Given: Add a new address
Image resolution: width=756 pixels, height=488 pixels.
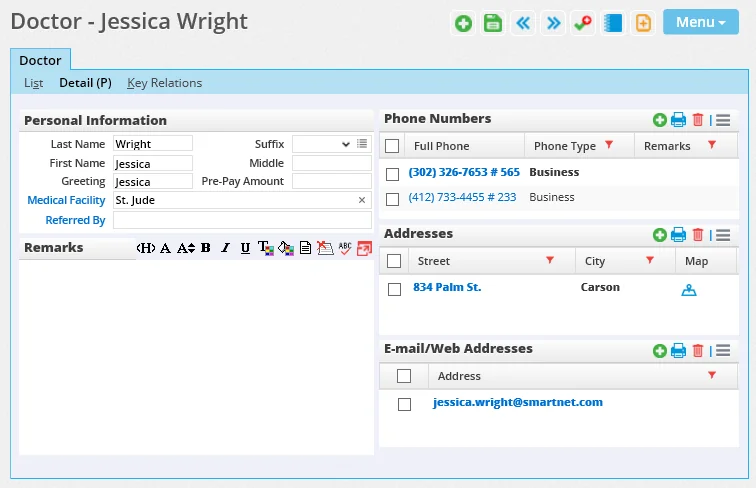Looking at the screenshot, I should pos(660,235).
